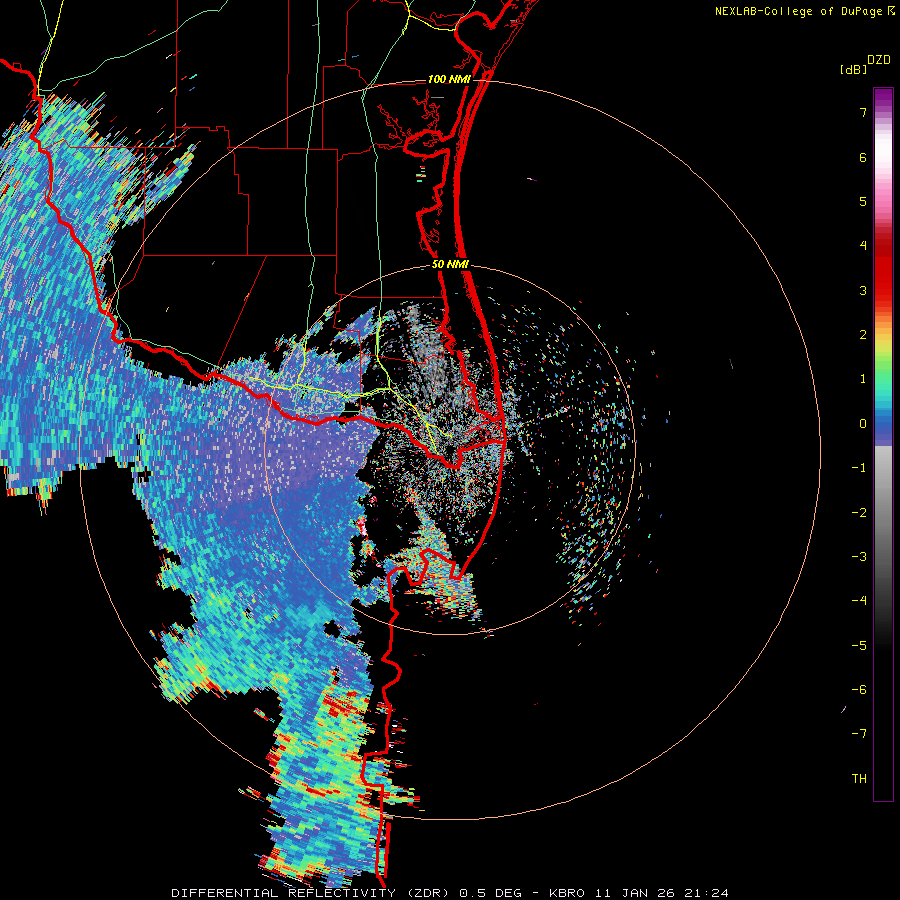Click the NEXLAB-College of DuPage watermark text
This screenshot has height=900, width=900.
tap(798, 11)
